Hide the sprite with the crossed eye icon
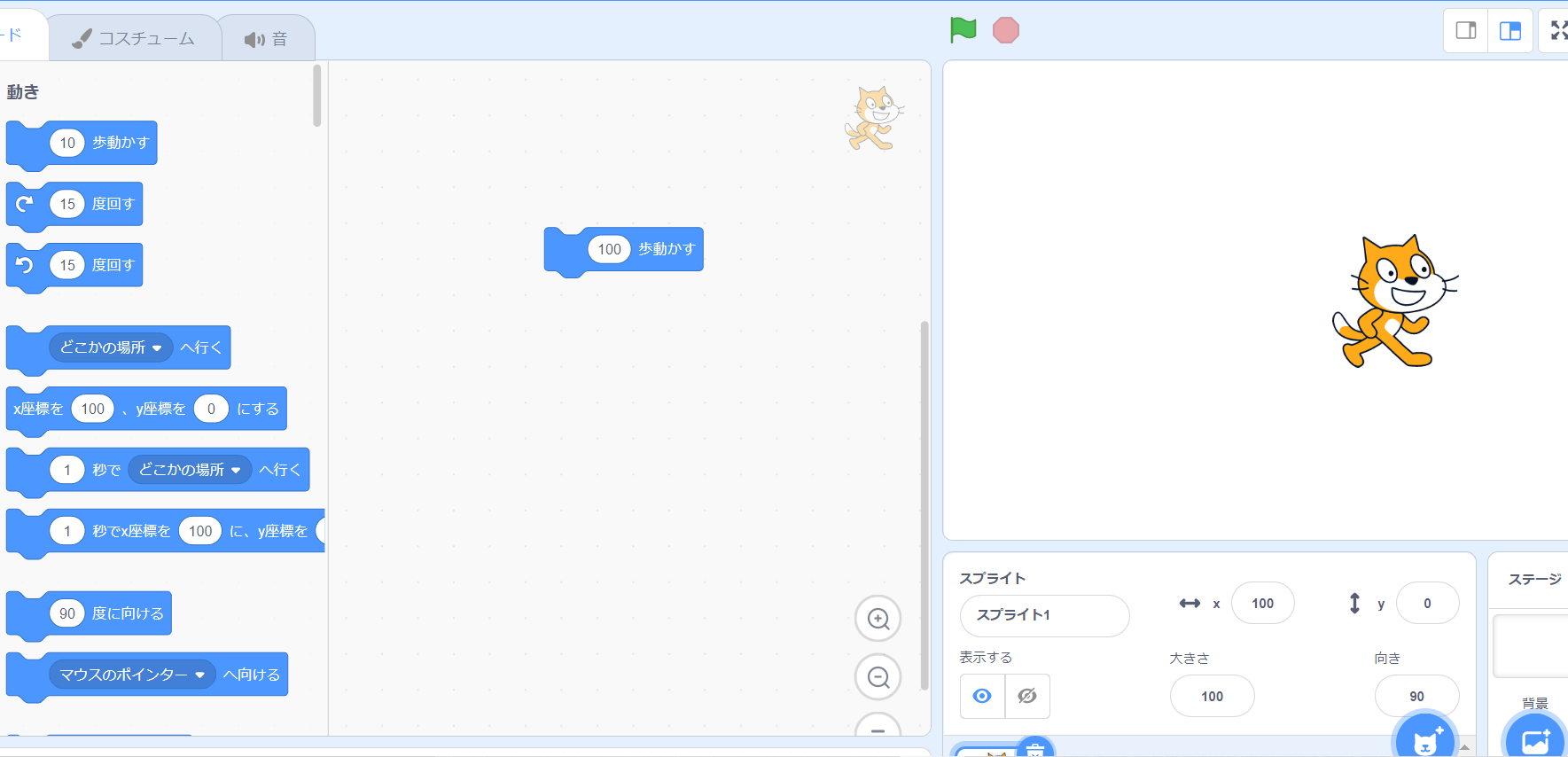Screen dimensions: 1568x757 pyautogui.click(x=1027, y=696)
